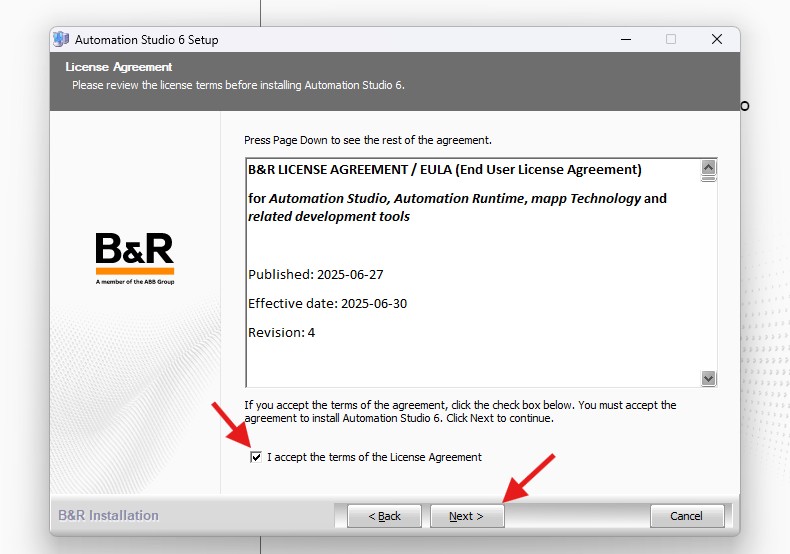Screen dimensions: 790x554
Task: Click the 'Press Page Down' instruction text
Action: 368,140
